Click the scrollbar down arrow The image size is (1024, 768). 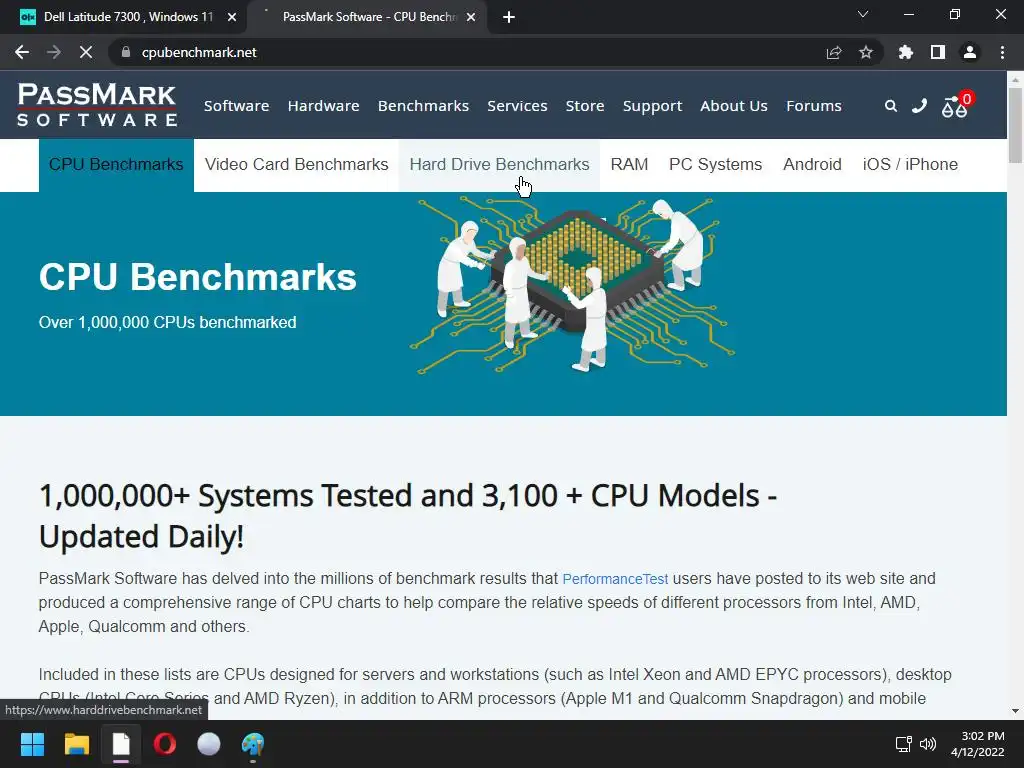pyautogui.click(x=1015, y=711)
